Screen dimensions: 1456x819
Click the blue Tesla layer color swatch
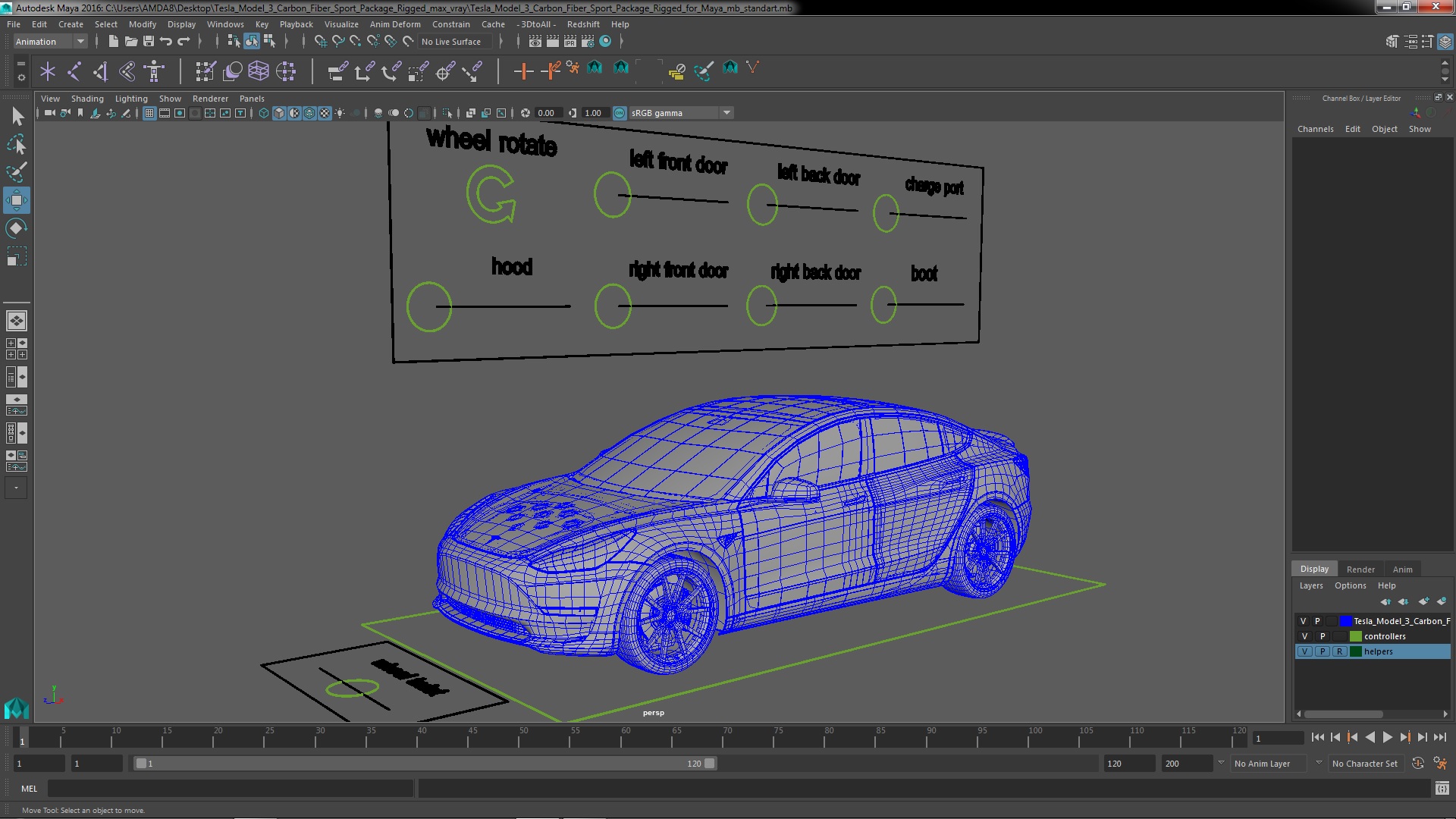1345,621
